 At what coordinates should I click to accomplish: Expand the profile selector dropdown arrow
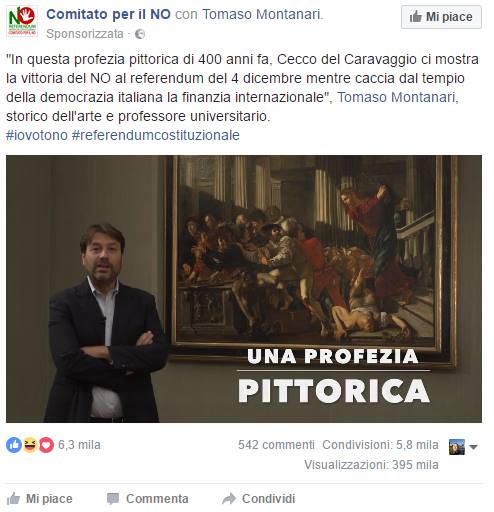tap(473, 447)
